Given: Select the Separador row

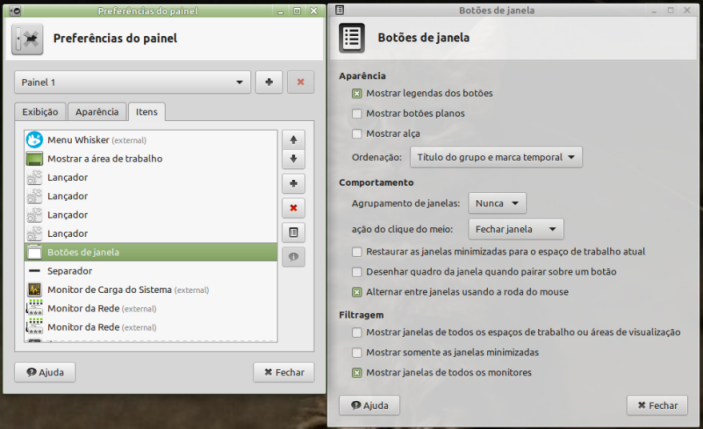Looking at the screenshot, I should click(151, 271).
